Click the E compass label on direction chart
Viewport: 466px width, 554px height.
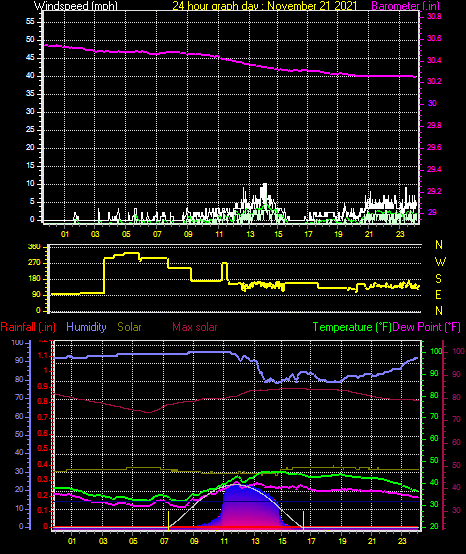point(438,295)
